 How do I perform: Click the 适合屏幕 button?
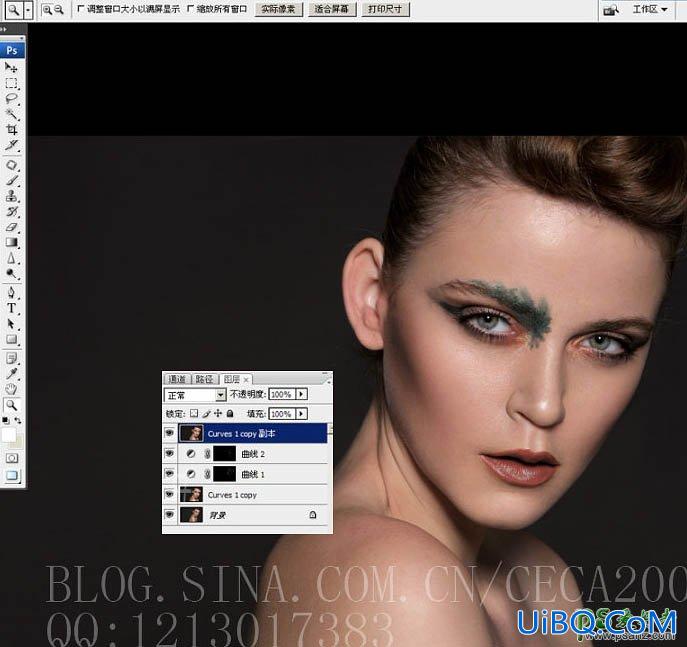coord(332,9)
